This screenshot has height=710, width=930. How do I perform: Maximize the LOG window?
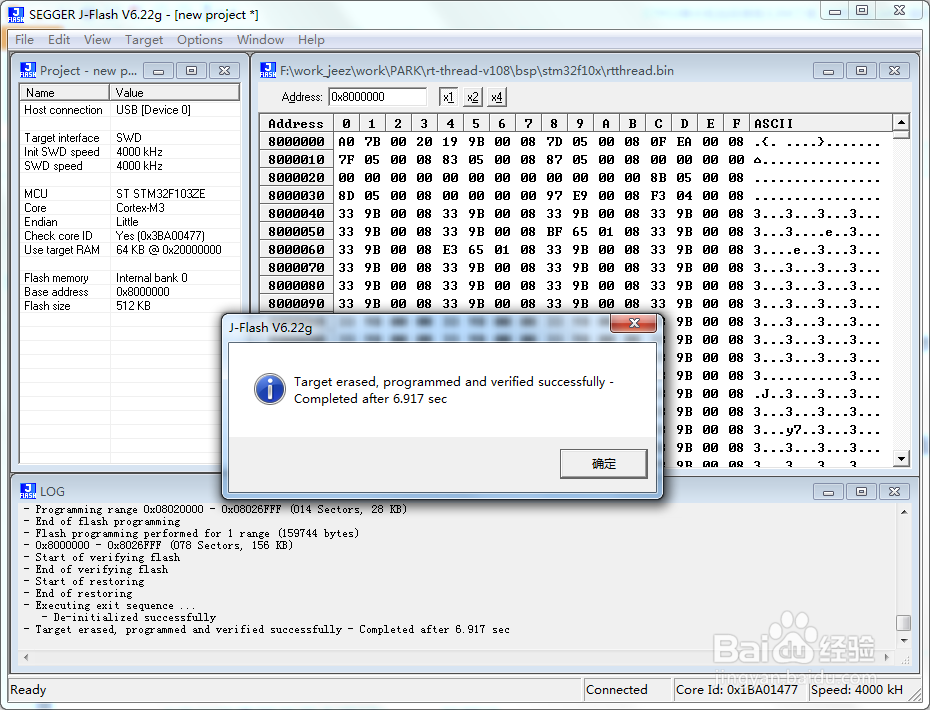(x=861, y=492)
